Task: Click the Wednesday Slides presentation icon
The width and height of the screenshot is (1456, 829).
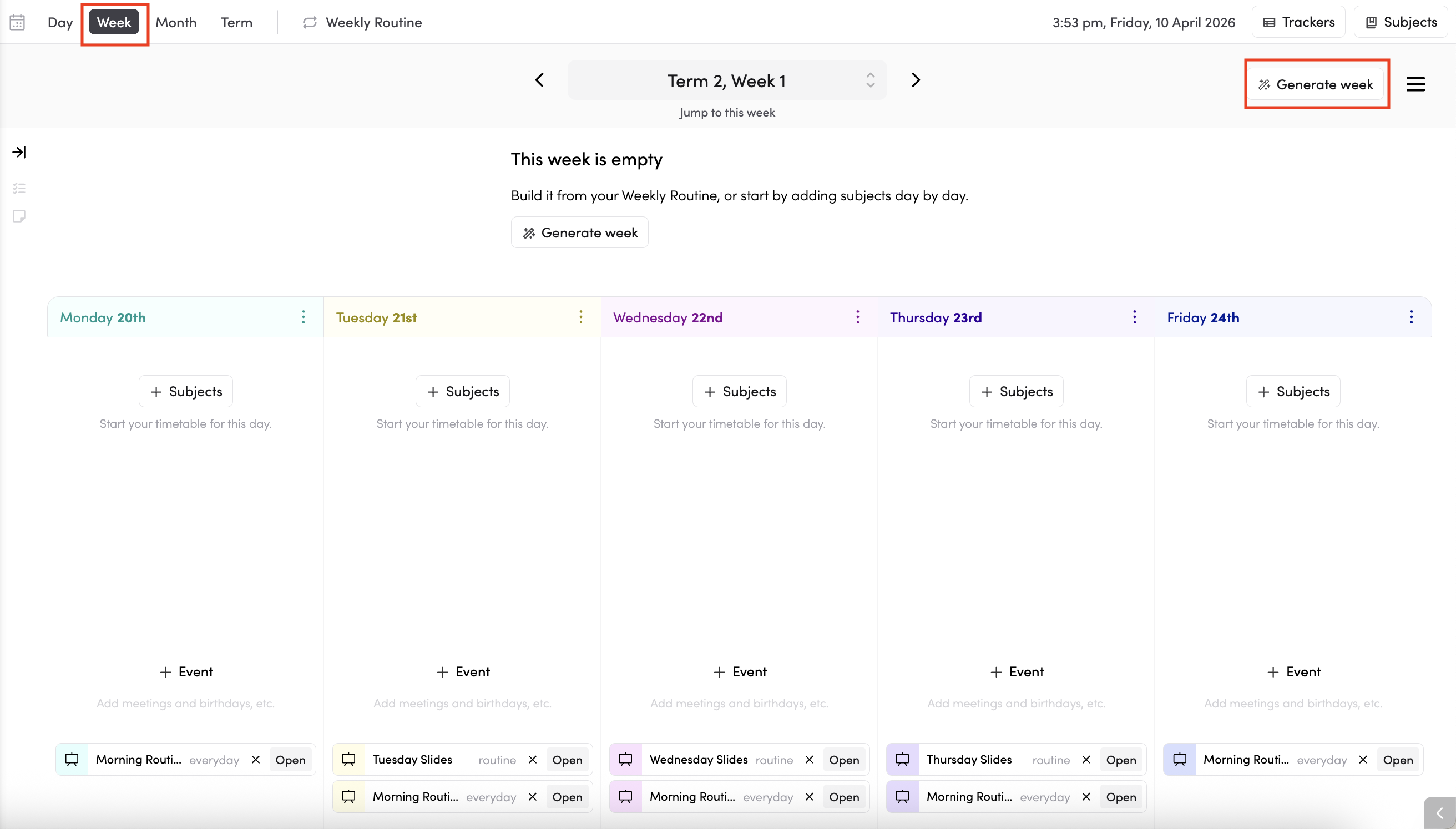Action: pyautogui.click(x=625, y=760)
